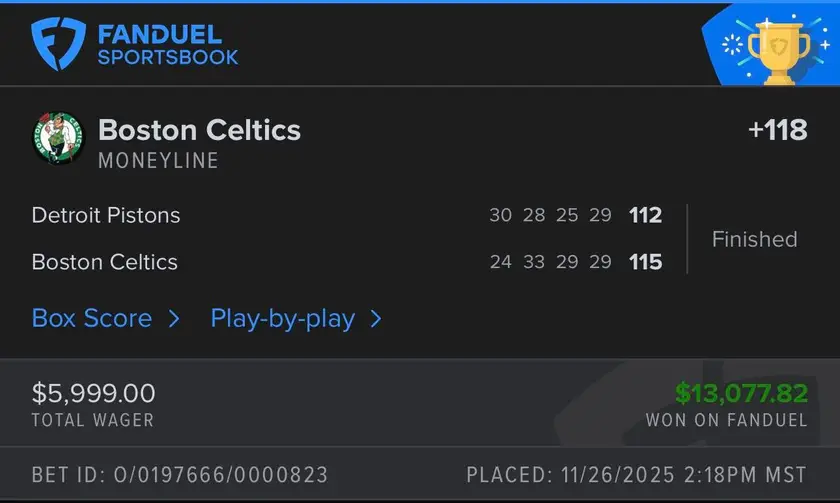840x503 pixels.
Task: Expand the chevron next to Play-by-play
Action: coord(376,319)
